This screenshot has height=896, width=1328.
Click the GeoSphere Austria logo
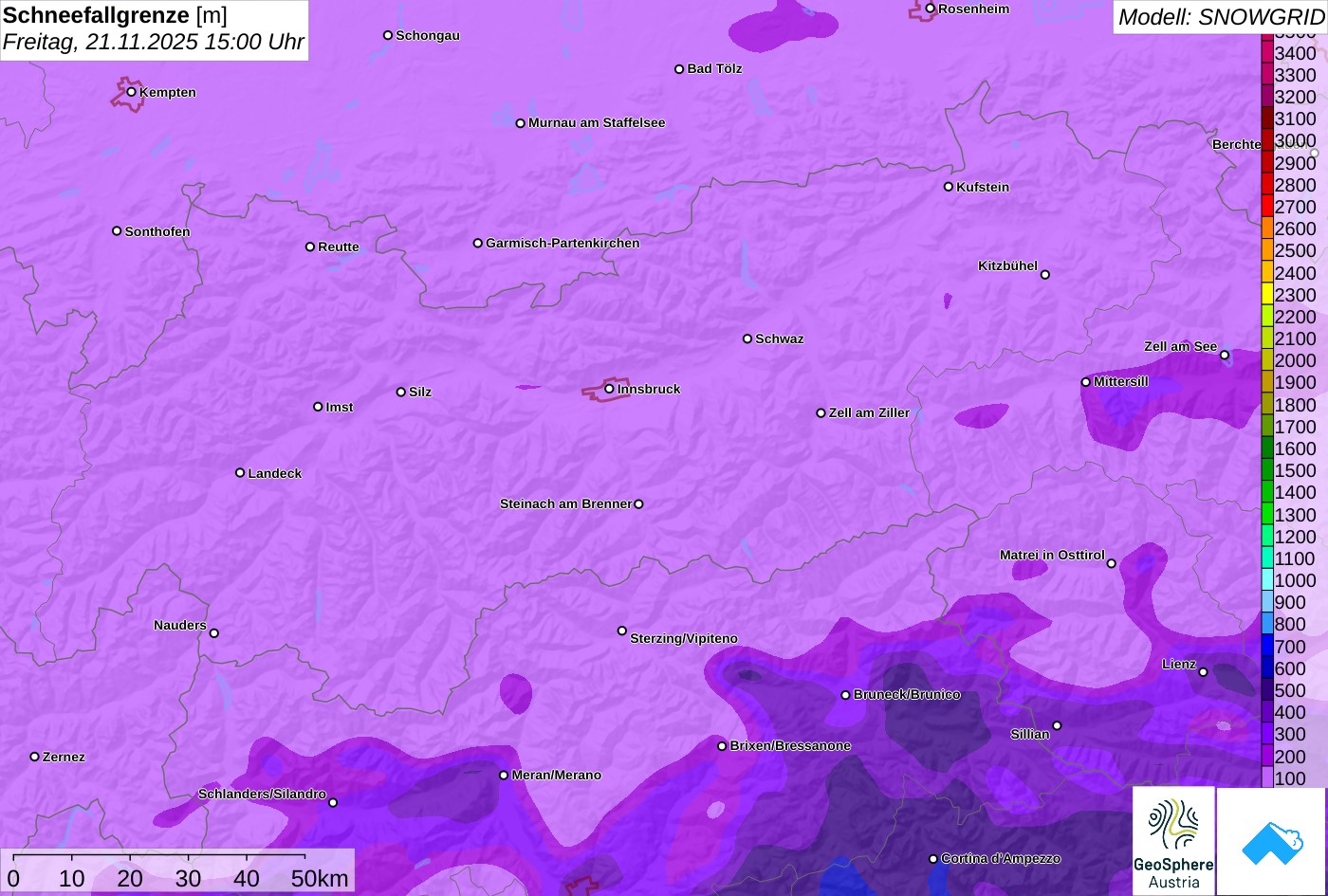pos(1173,841)
